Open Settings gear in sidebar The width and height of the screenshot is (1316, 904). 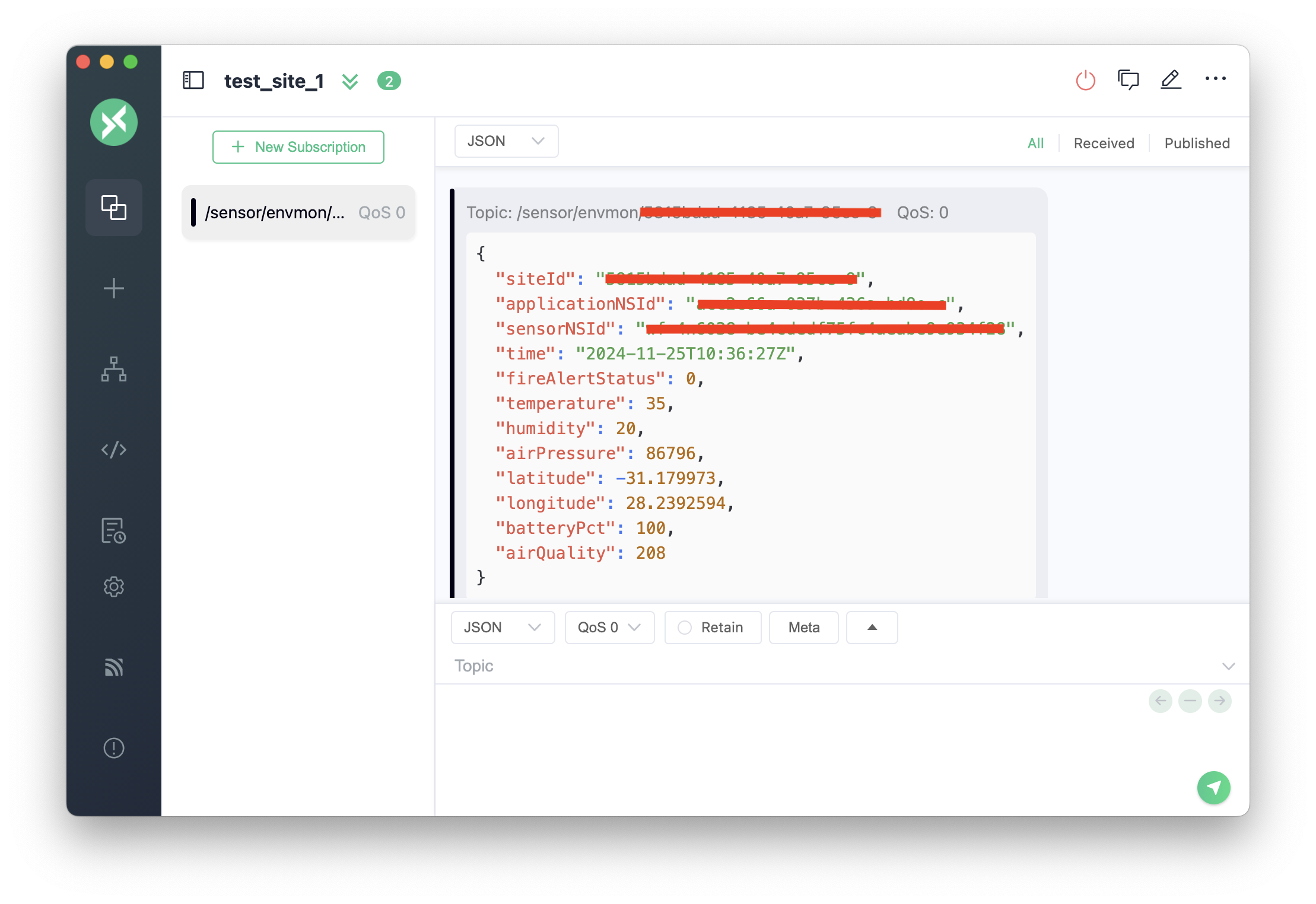(113, 587)
